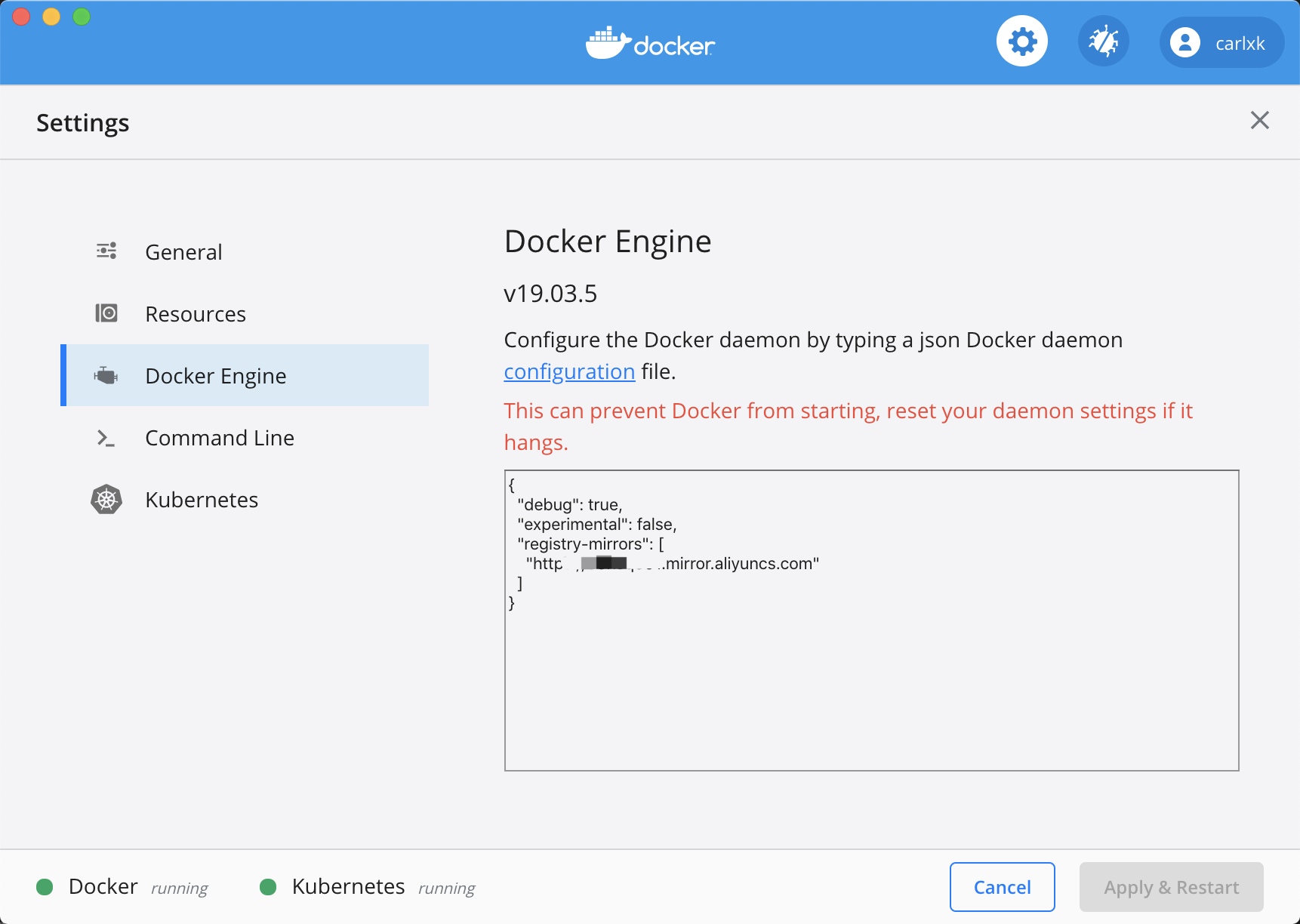This screenshot has width=1300, height=924.
Task: Follow the configuration link
Action: coord(569,371)
